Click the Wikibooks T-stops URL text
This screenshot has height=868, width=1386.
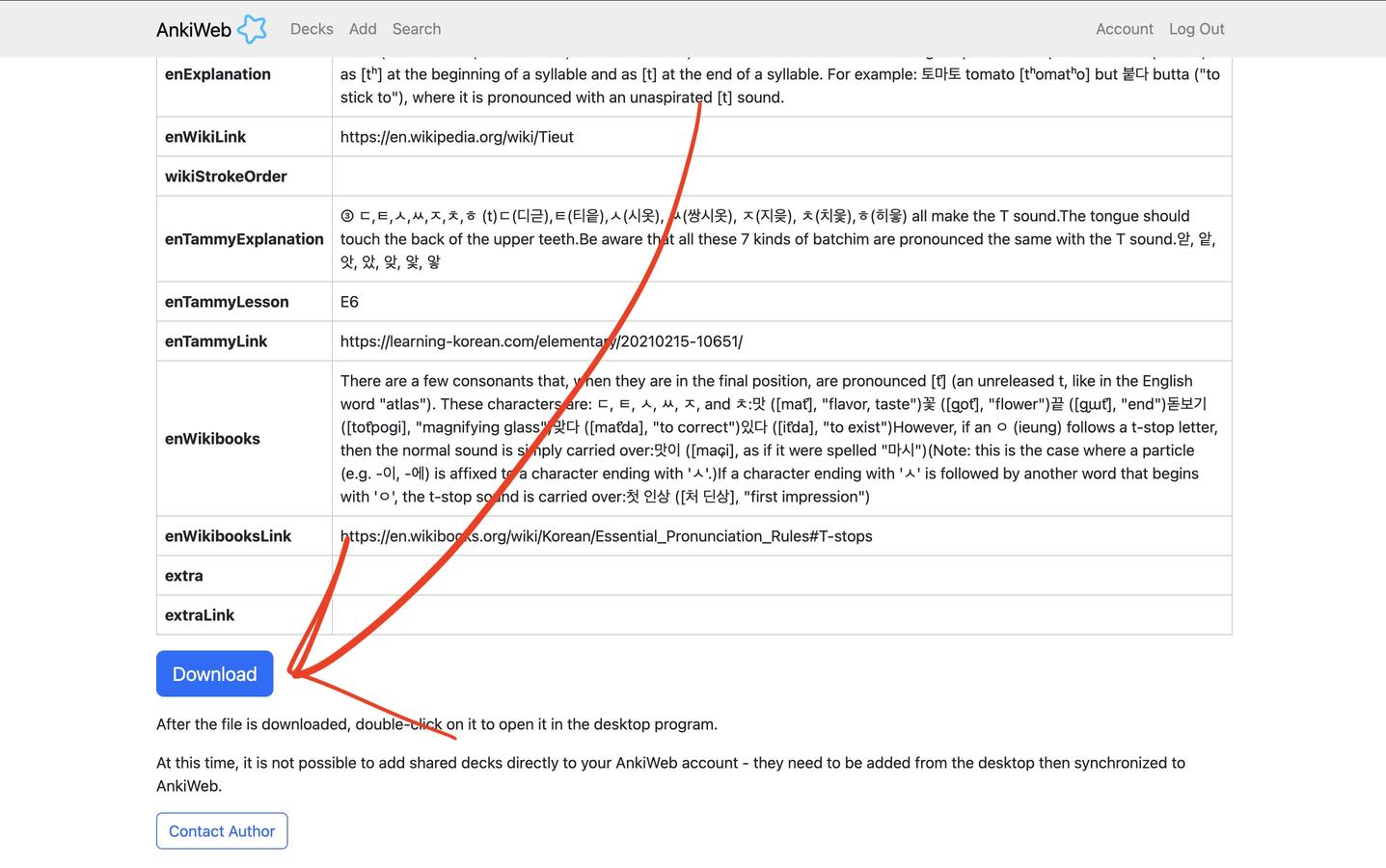[606, 536]
